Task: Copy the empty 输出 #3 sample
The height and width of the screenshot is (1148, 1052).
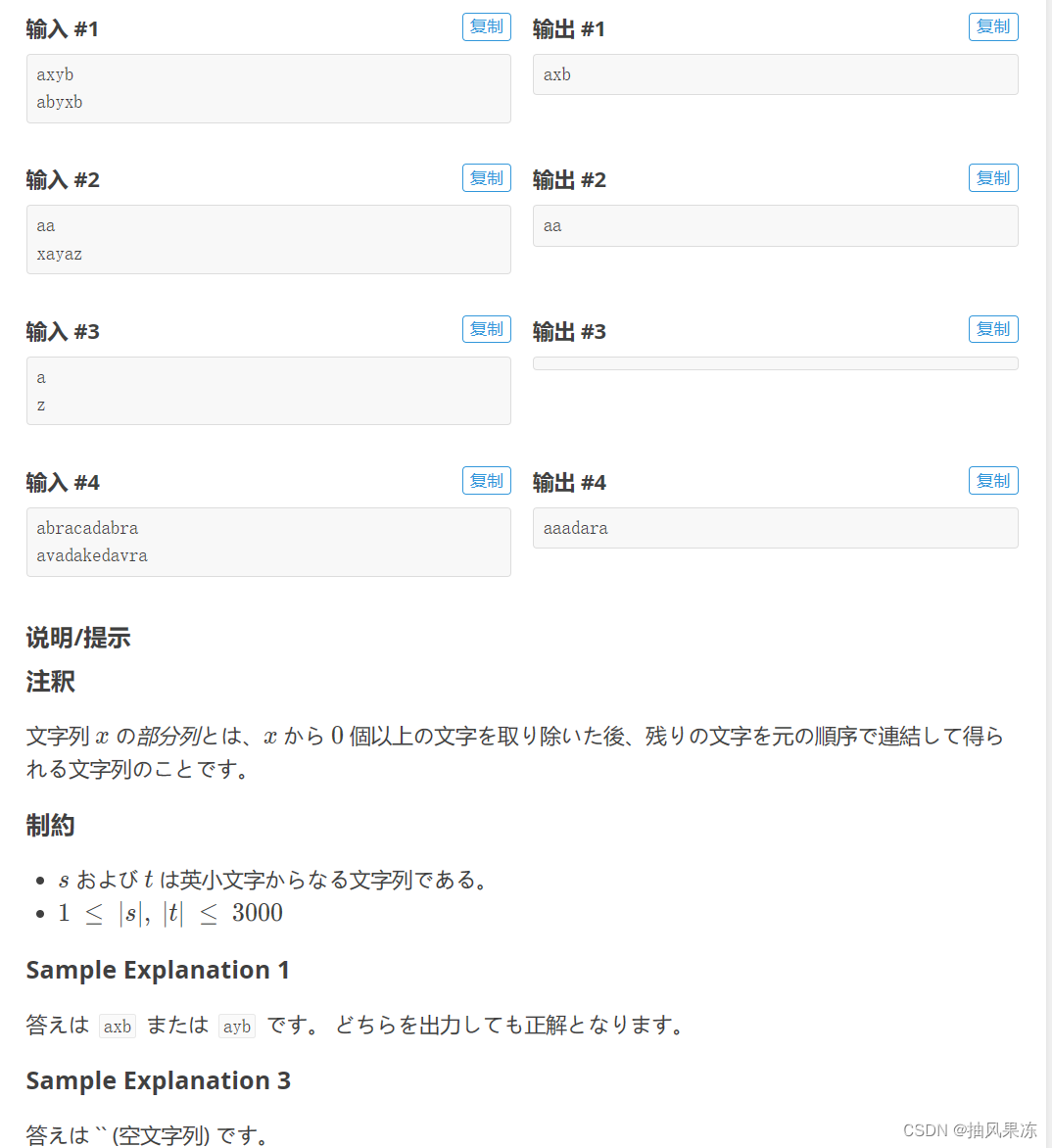Action: pos(993,329)
